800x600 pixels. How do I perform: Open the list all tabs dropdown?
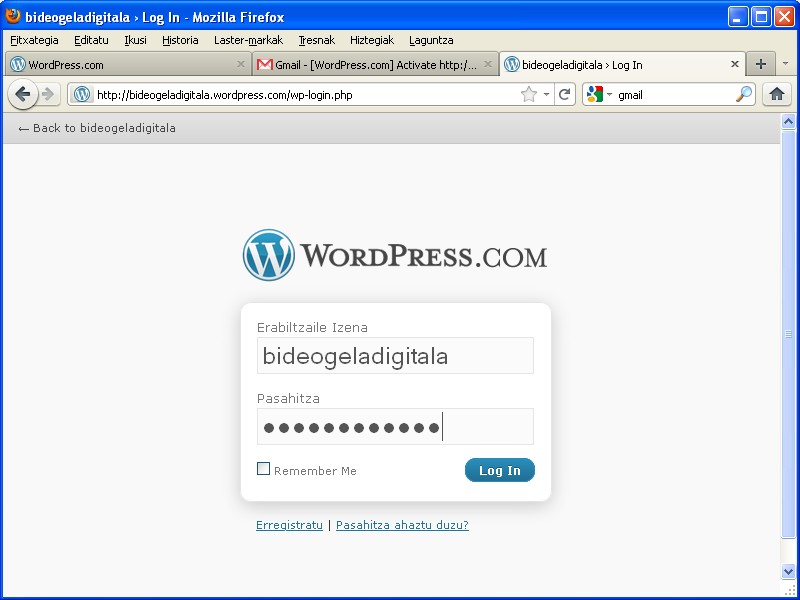[786, 64]
